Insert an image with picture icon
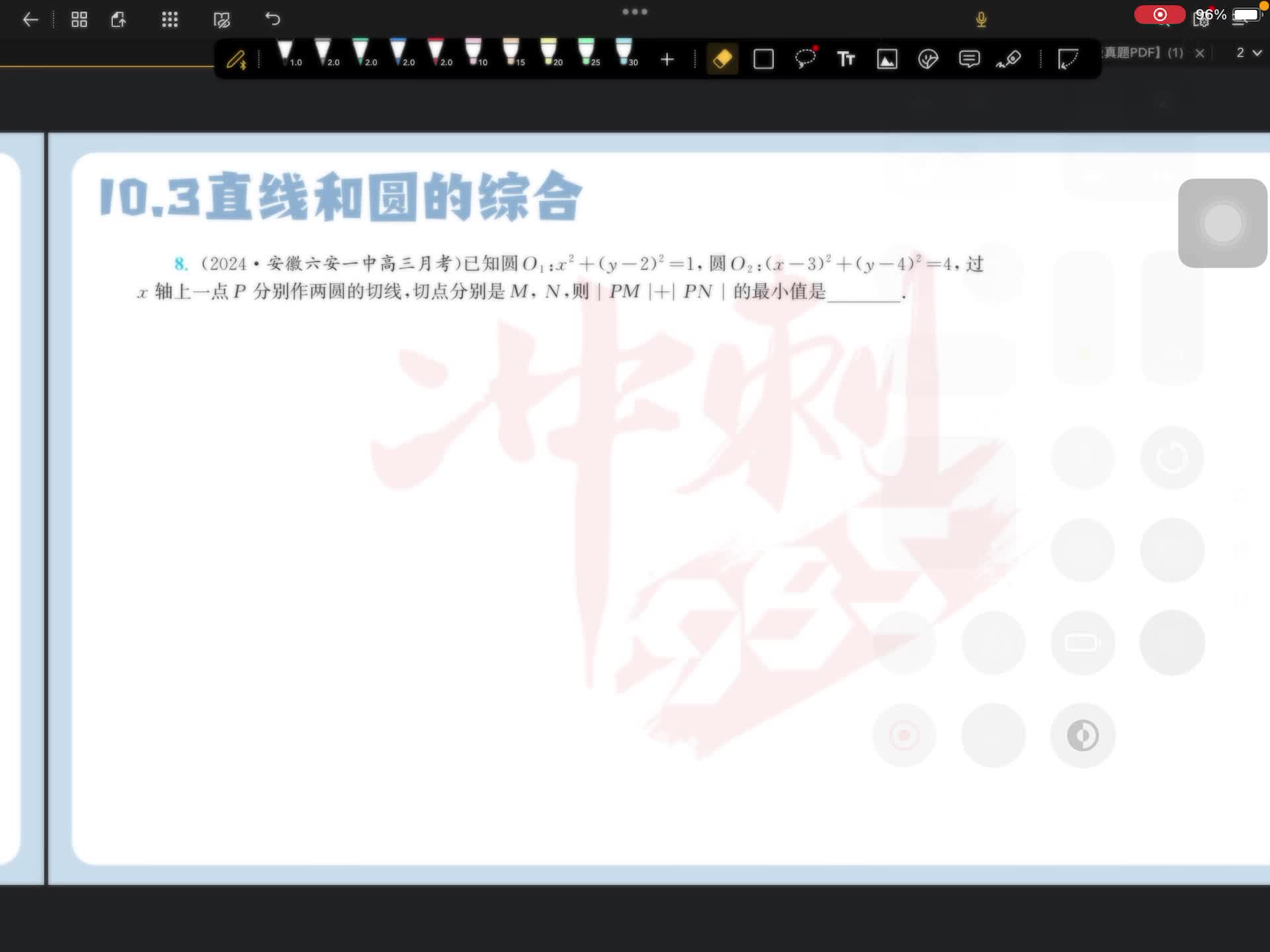This screenshot has height=952, width=1270. coord(887,59)
